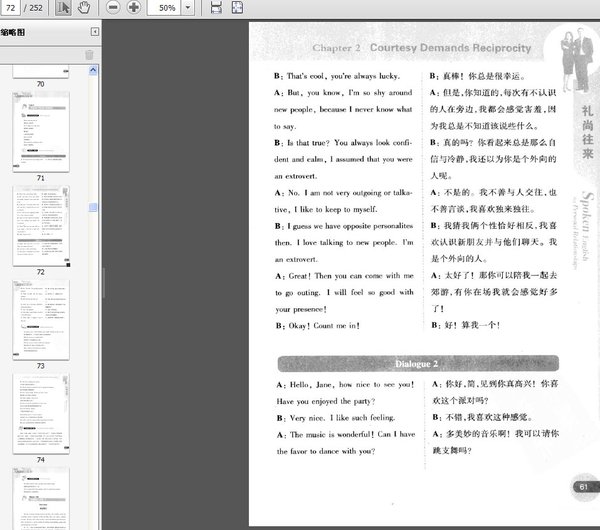Click the Dialogue 2 heading bar
Image resolution: width=600 pixels, height=530 pixels.
pos(418,363)
